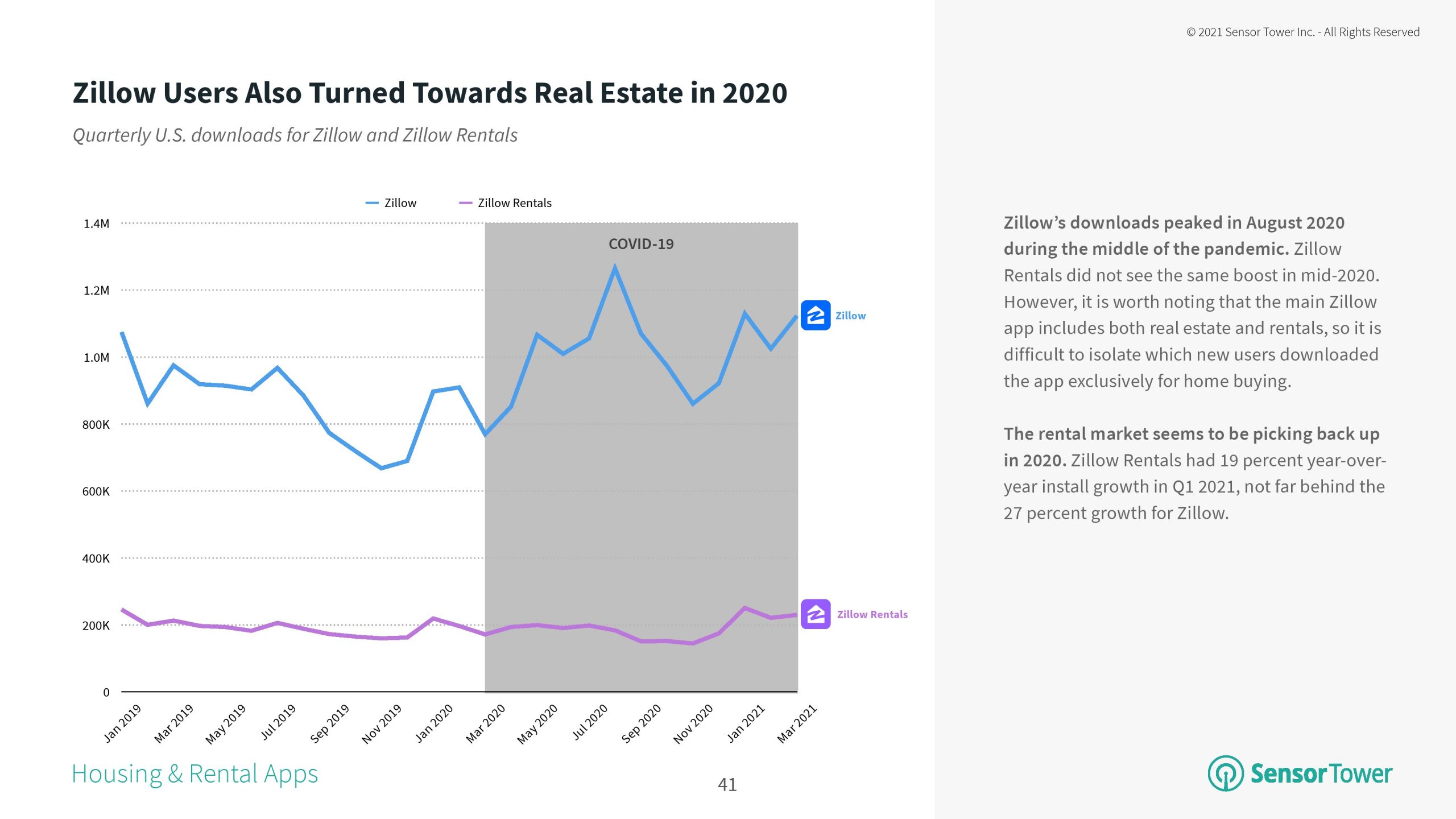1456x819 pixels.
Task: Click the blue Zillow app icon
Action: click(x=815, y=315)
